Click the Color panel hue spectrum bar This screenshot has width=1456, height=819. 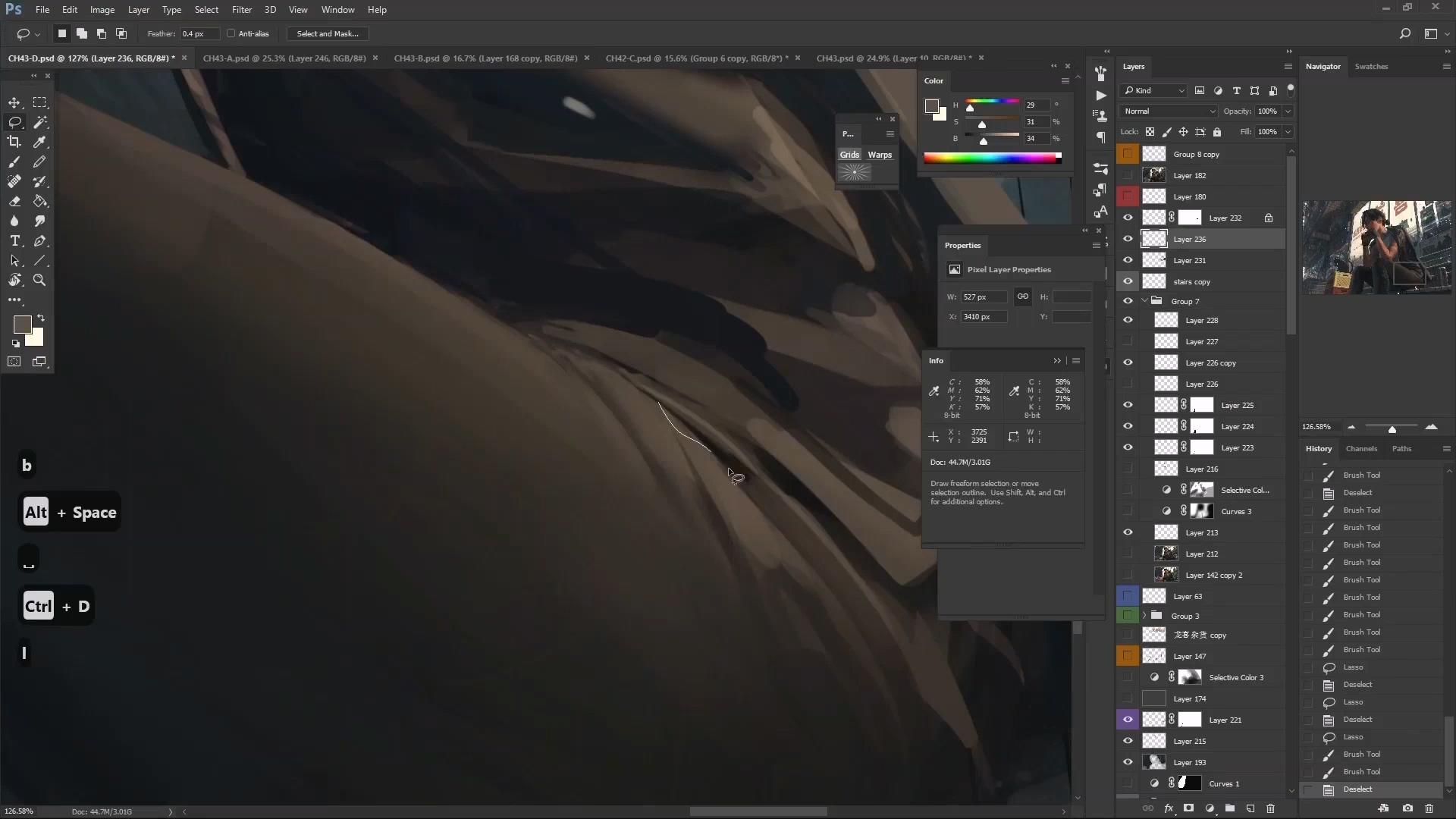[992, 158]
